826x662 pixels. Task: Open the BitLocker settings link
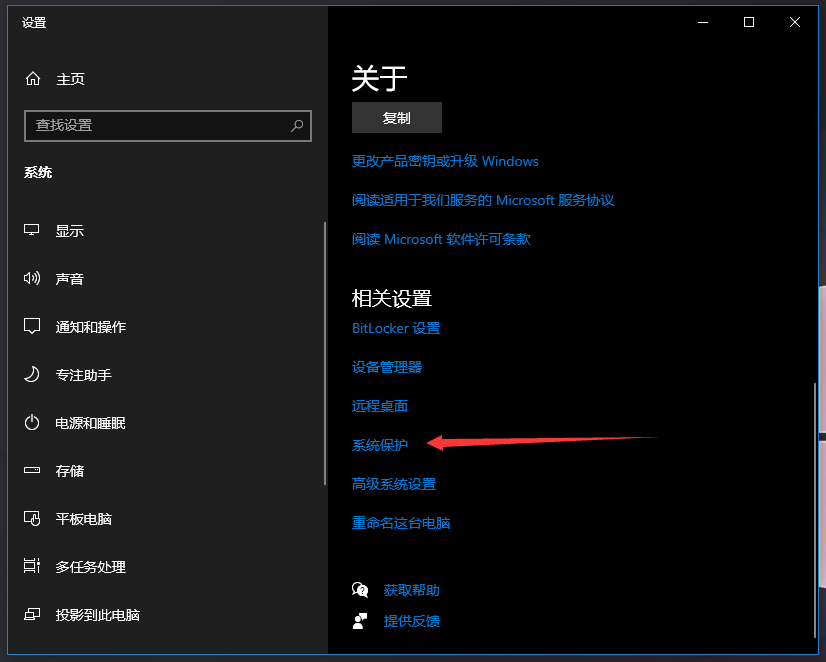tap(396, 328)
